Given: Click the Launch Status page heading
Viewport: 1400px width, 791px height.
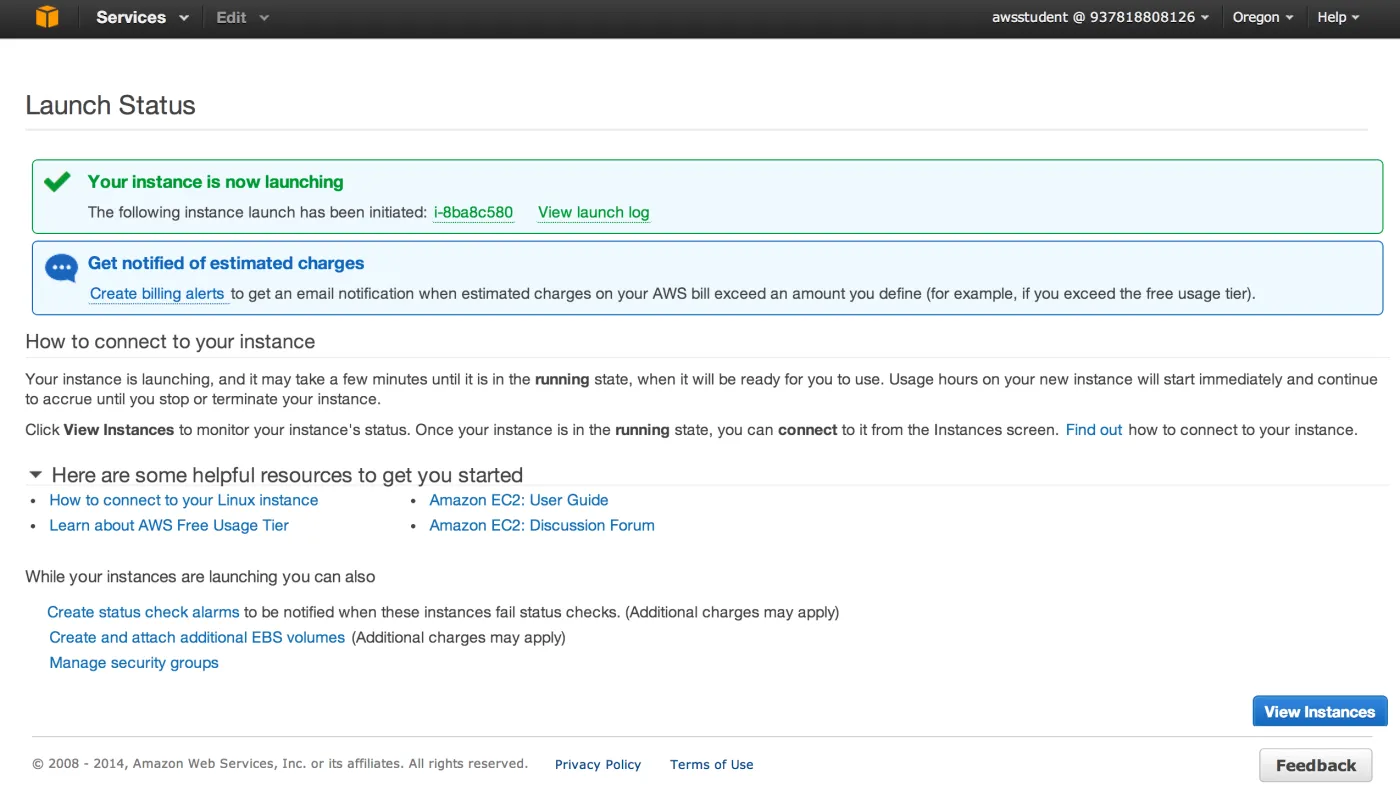Looking at the screenshot, I should click(x=110, y=105).
